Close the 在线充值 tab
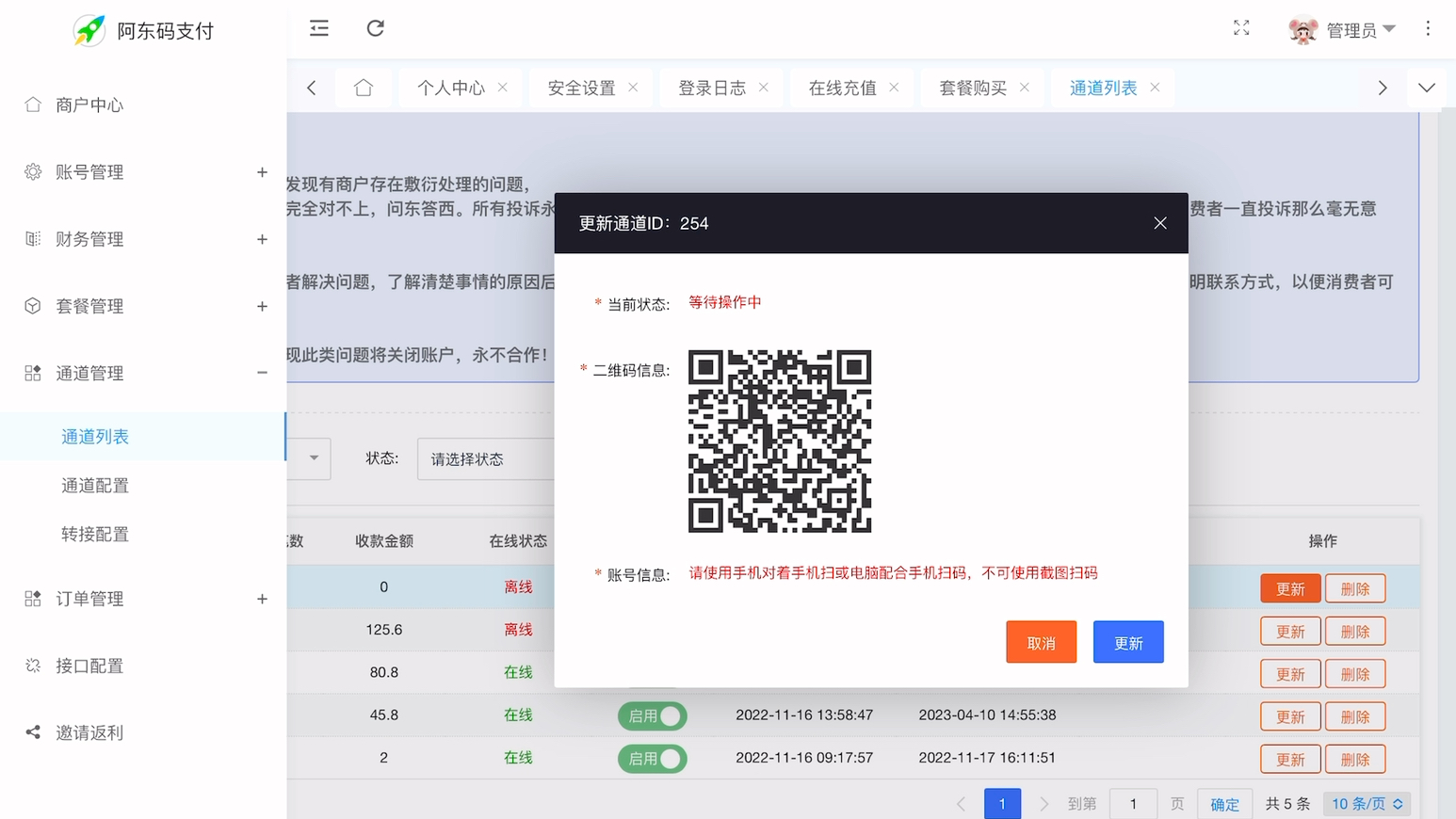 (x=894, y=88)
